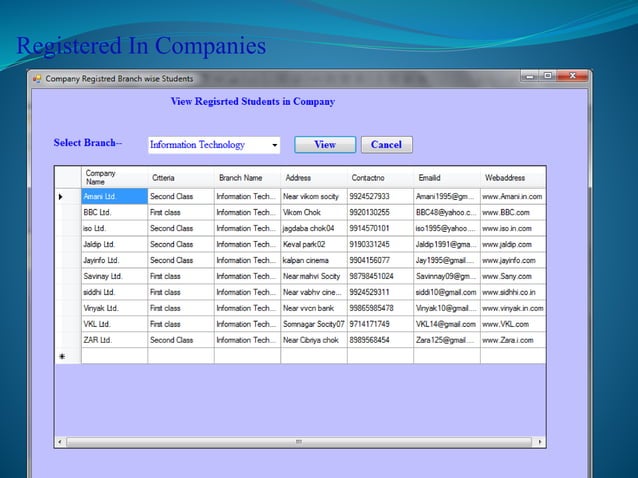
Task: Select the ZAR Ltd. company cell
Action: [114, 340]
